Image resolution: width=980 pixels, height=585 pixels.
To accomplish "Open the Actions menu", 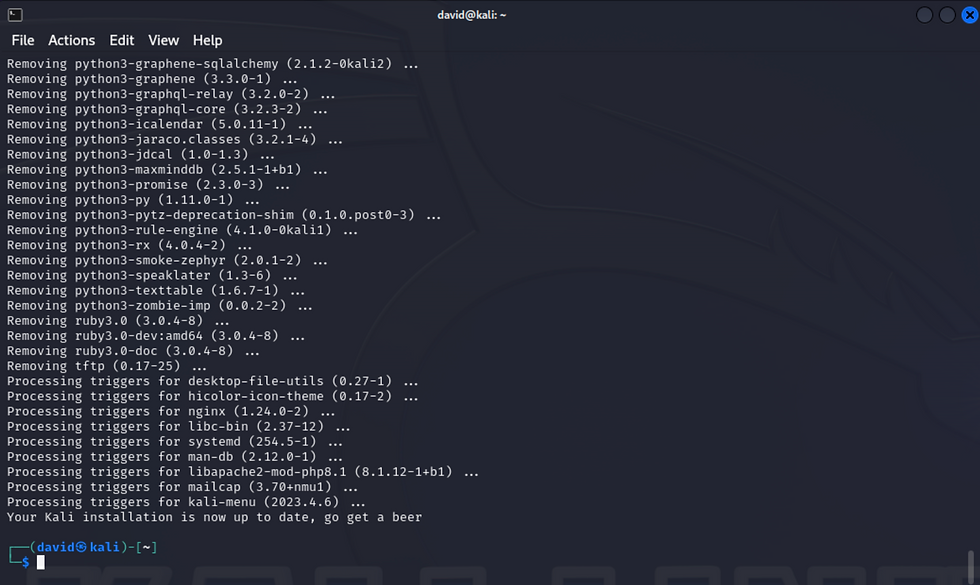I will coord(72,40).
